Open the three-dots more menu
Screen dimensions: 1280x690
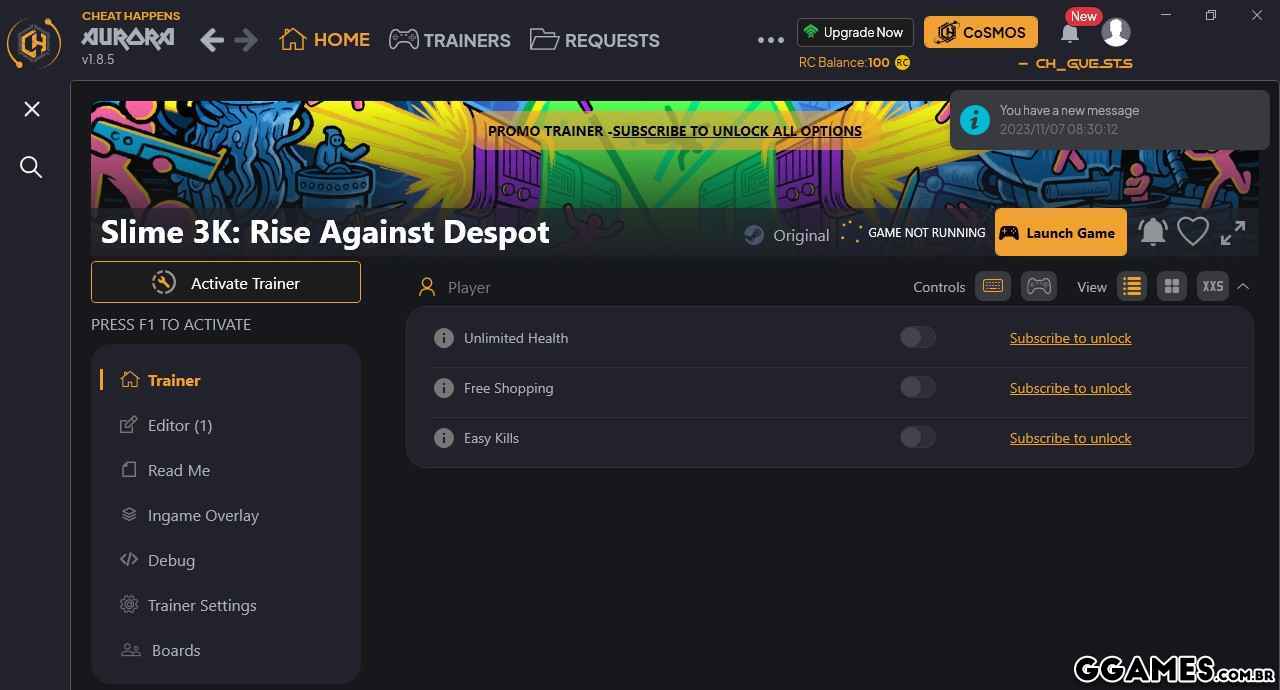coord(771,40)
